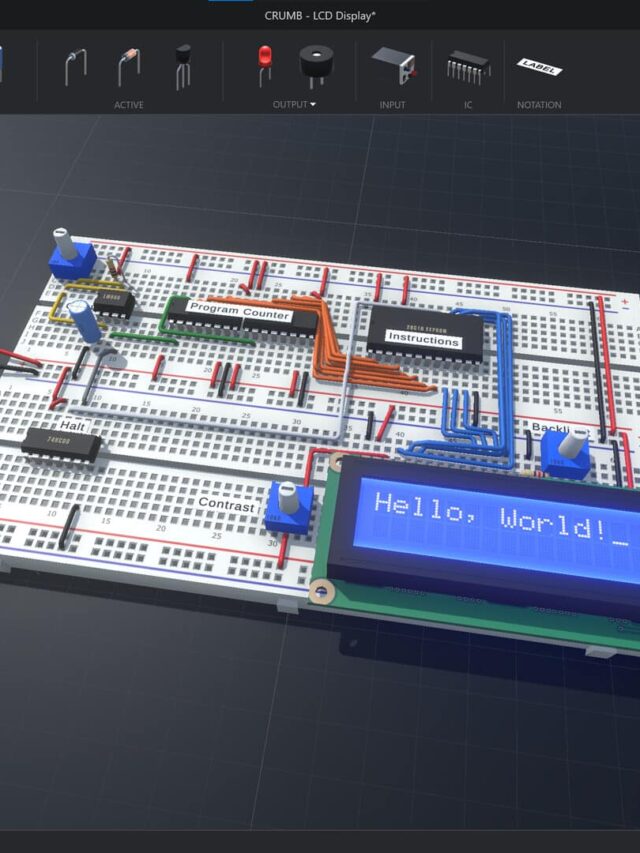Viewport: 640px width, 853px height.
Task: Pick the red LED output component
Action: pyautogui.click(x=264, y=66)
